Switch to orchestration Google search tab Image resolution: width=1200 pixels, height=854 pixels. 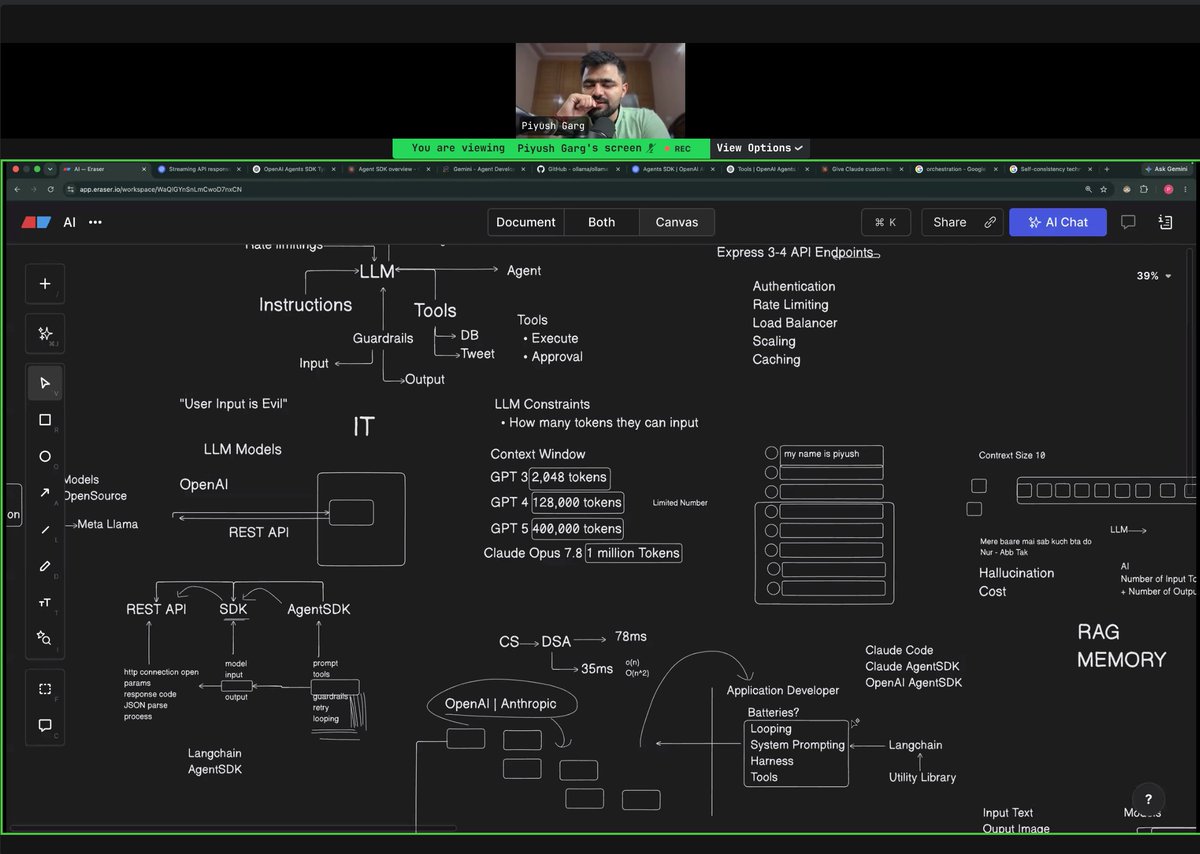[x=956, y=169]
